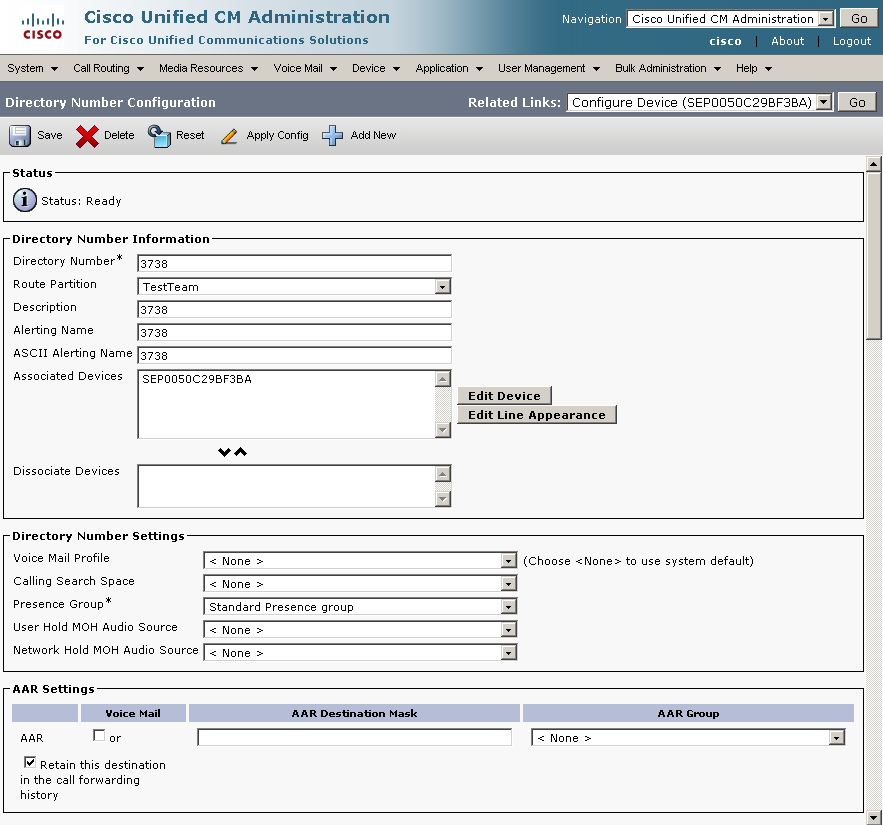
Task: Click the Save disk icon
Action: point(20,136)
